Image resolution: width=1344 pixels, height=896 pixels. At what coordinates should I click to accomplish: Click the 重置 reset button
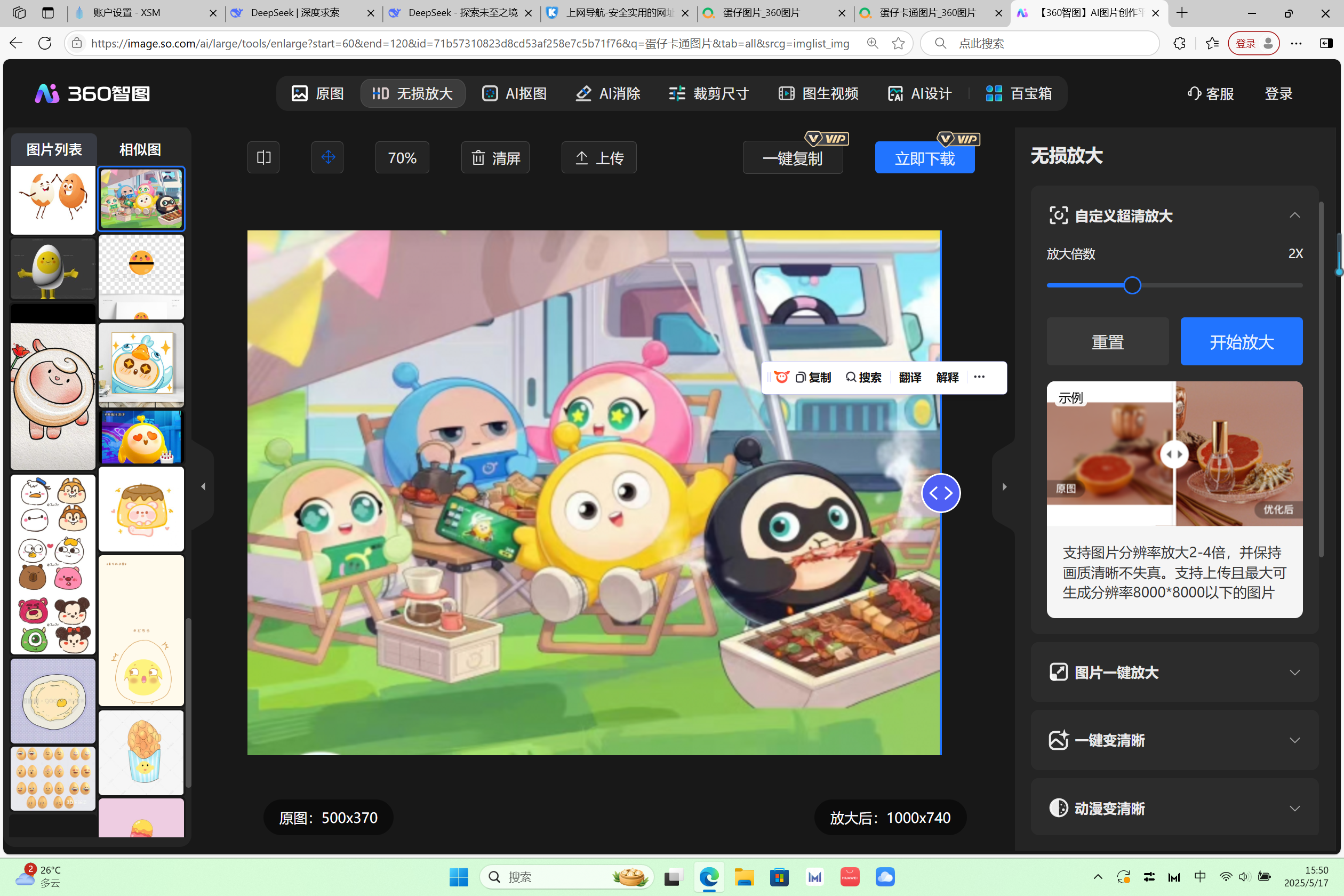point(1107,341)
